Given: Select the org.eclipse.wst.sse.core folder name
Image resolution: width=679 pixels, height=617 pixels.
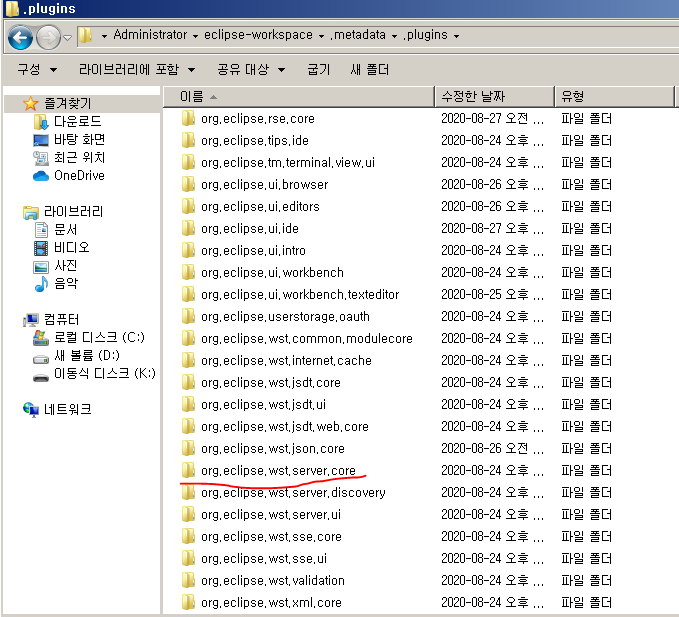Looking at the screenshot, I should (x=272, y=536).
